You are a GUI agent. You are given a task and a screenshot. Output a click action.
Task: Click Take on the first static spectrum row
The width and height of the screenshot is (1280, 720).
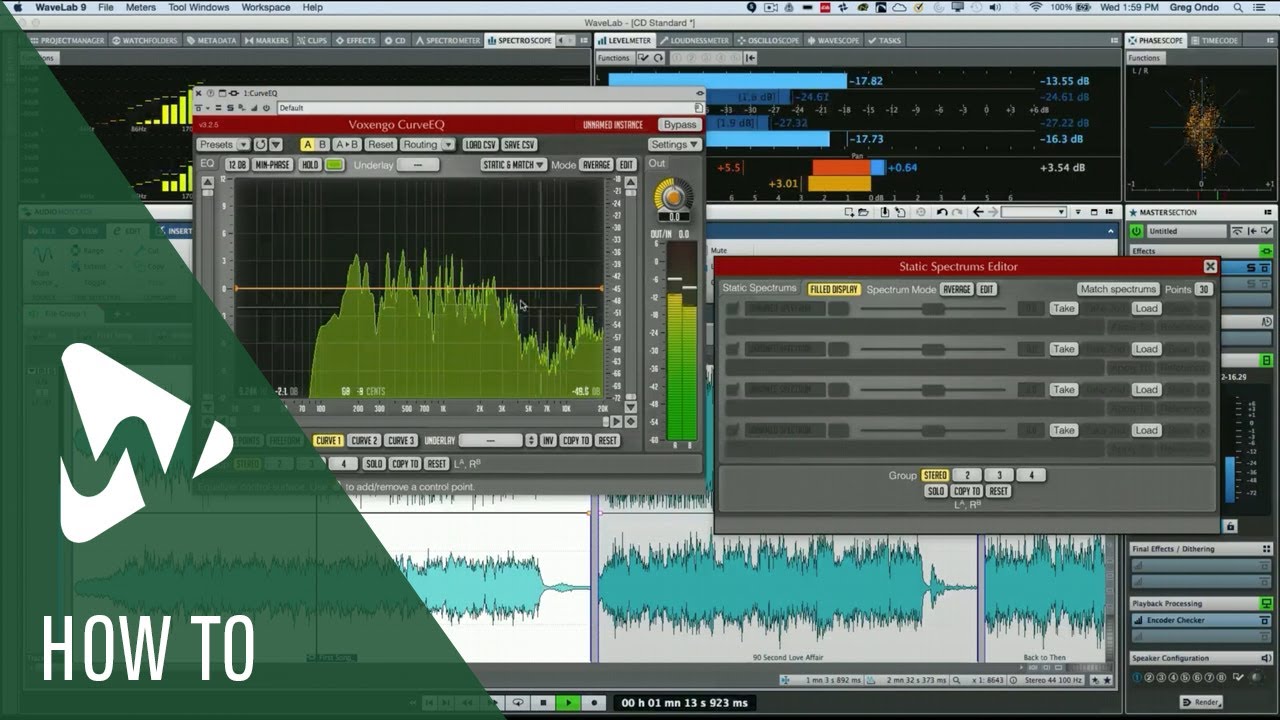tap(1063, 308)
